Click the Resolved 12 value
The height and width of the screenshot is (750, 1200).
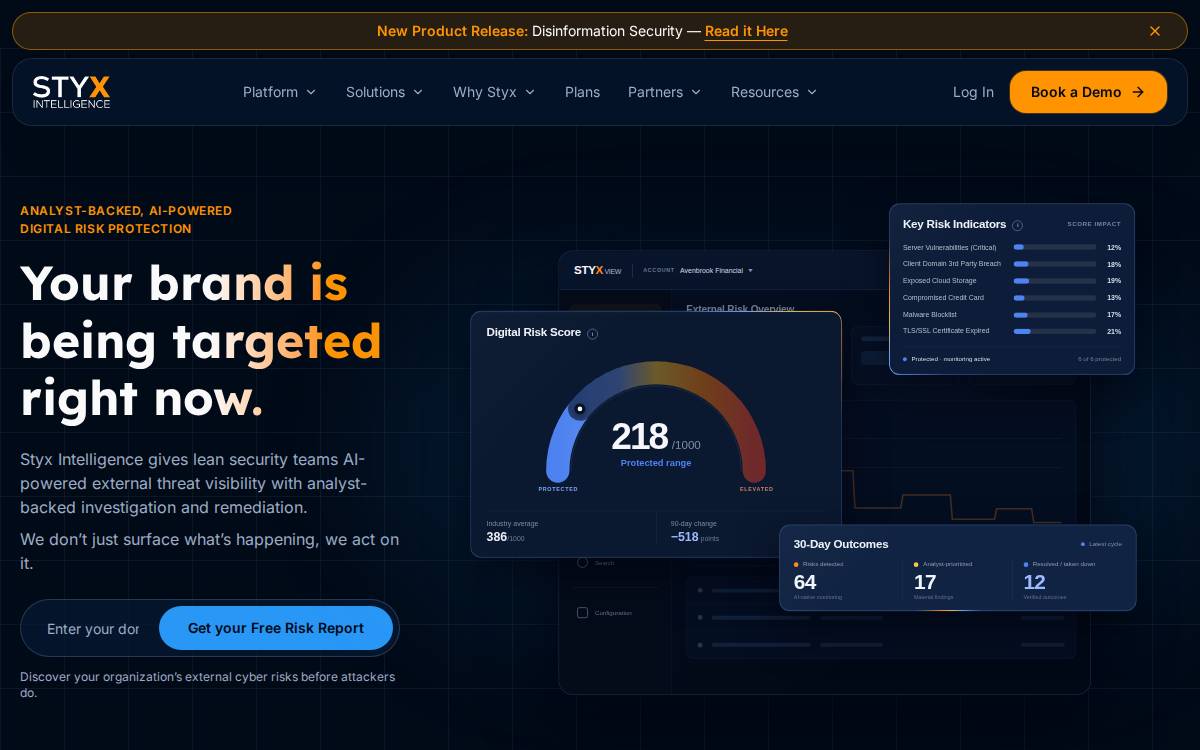[x=1034, y=582]
